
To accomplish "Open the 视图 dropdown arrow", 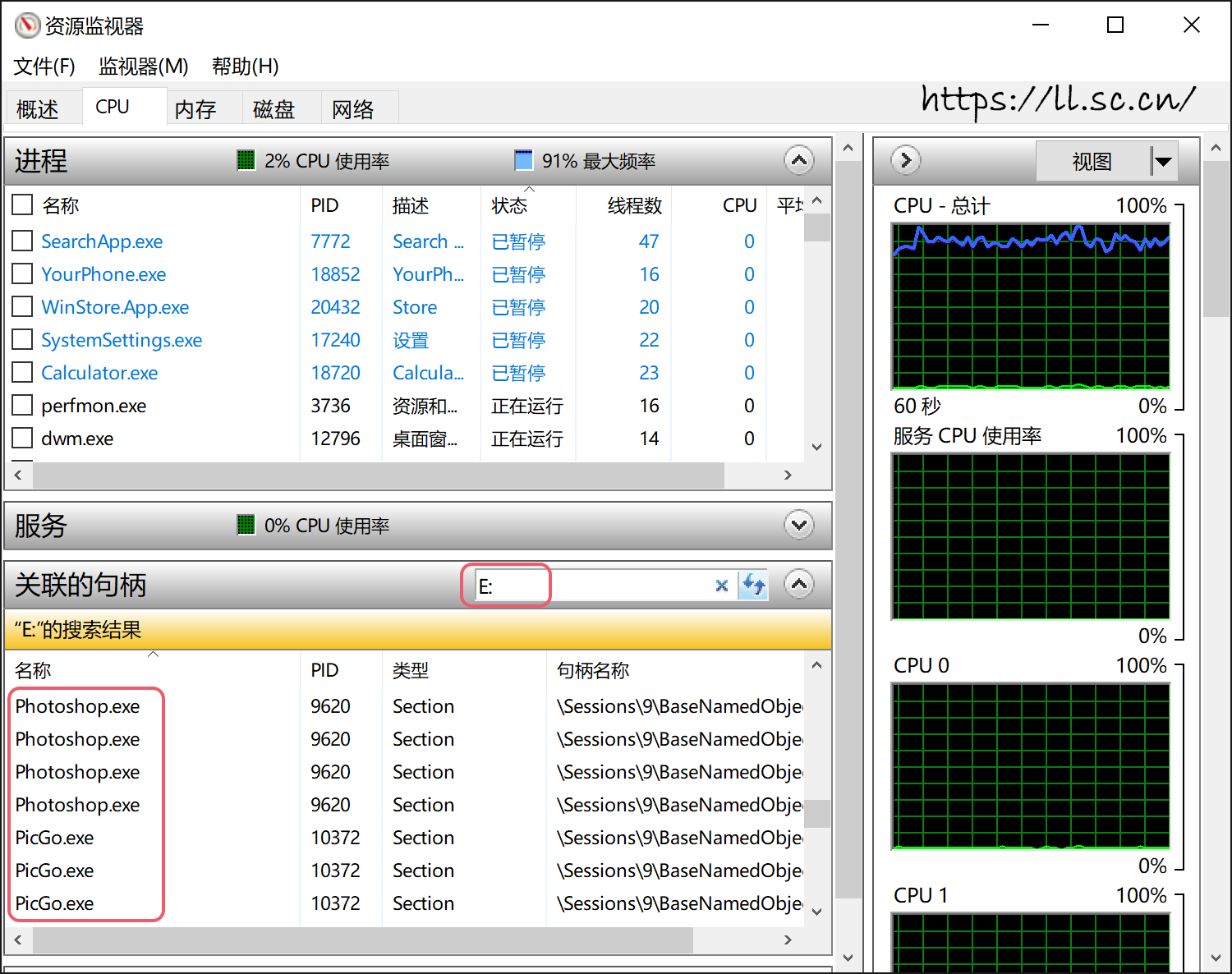I will (x=1163, y=162).
